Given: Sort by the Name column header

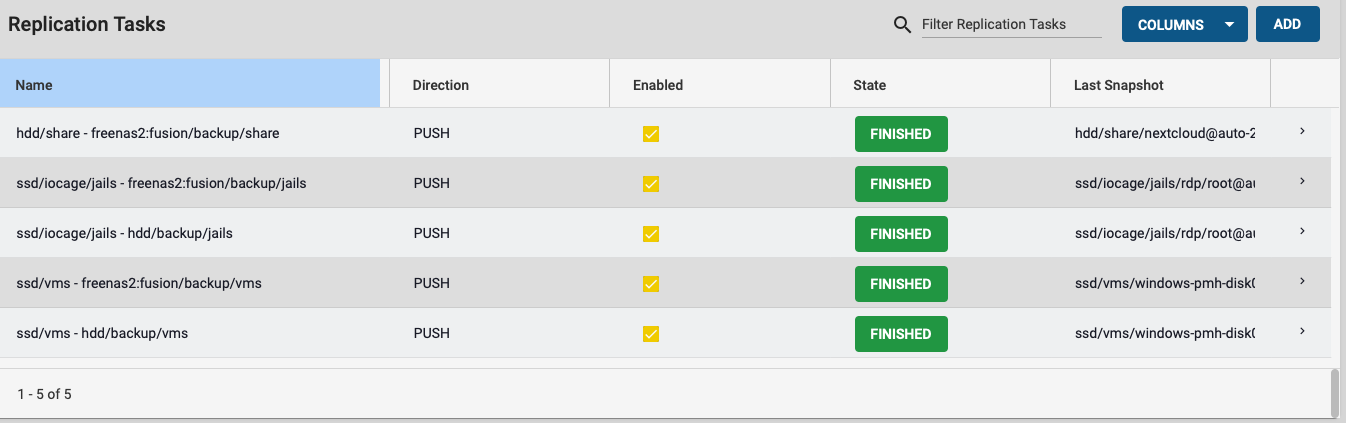Looking at the screenshot, I should [35, 85].
